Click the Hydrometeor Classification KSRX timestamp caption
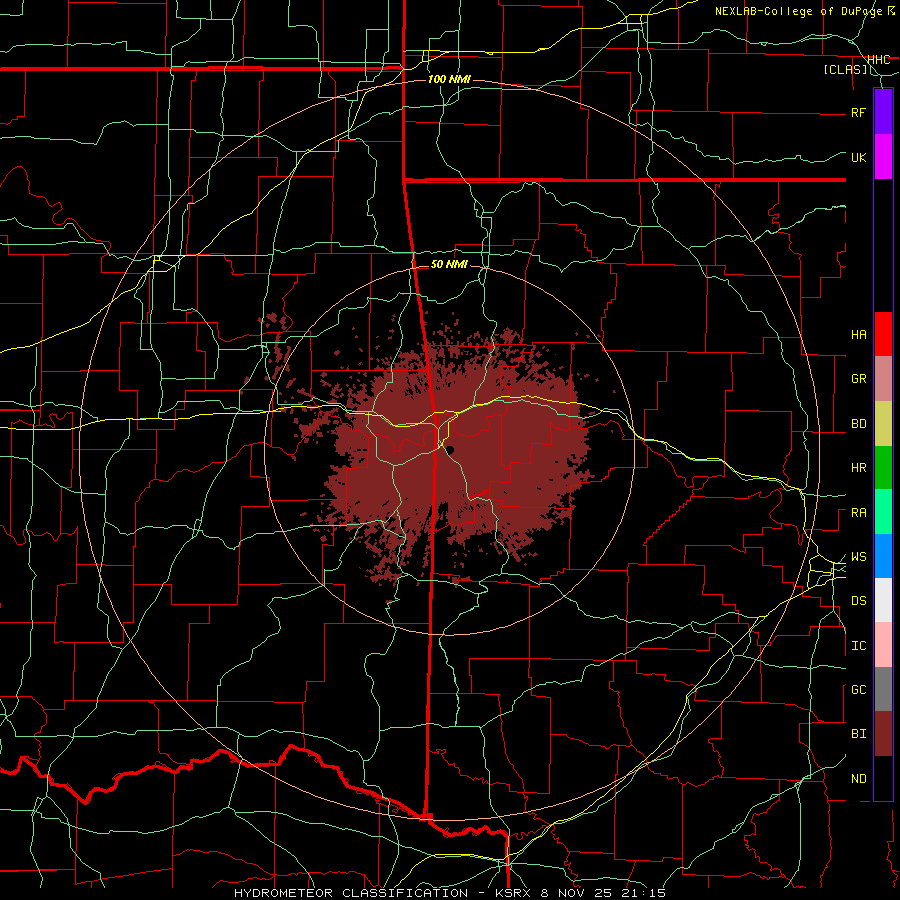This screenshot has width=900, height=900. [450, 893]
